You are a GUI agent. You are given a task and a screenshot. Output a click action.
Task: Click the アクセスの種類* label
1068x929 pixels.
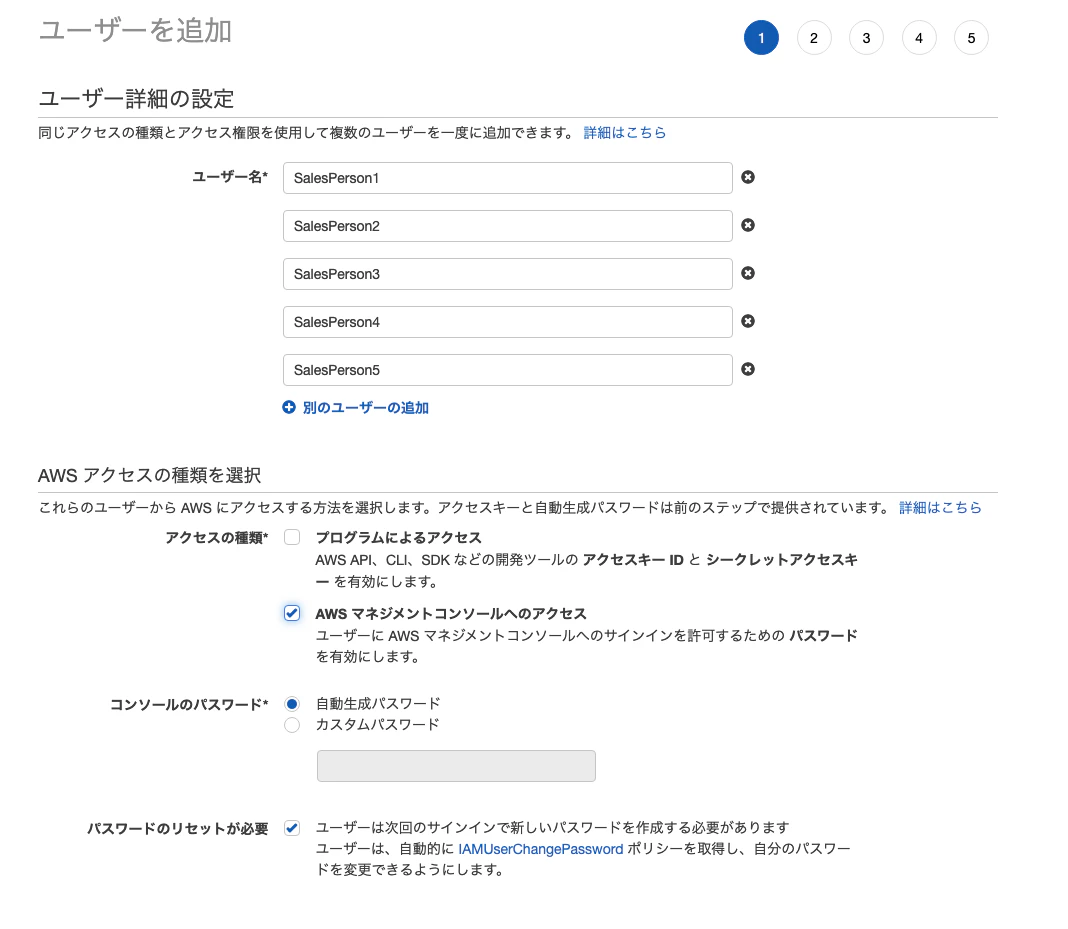pos(217,538)
